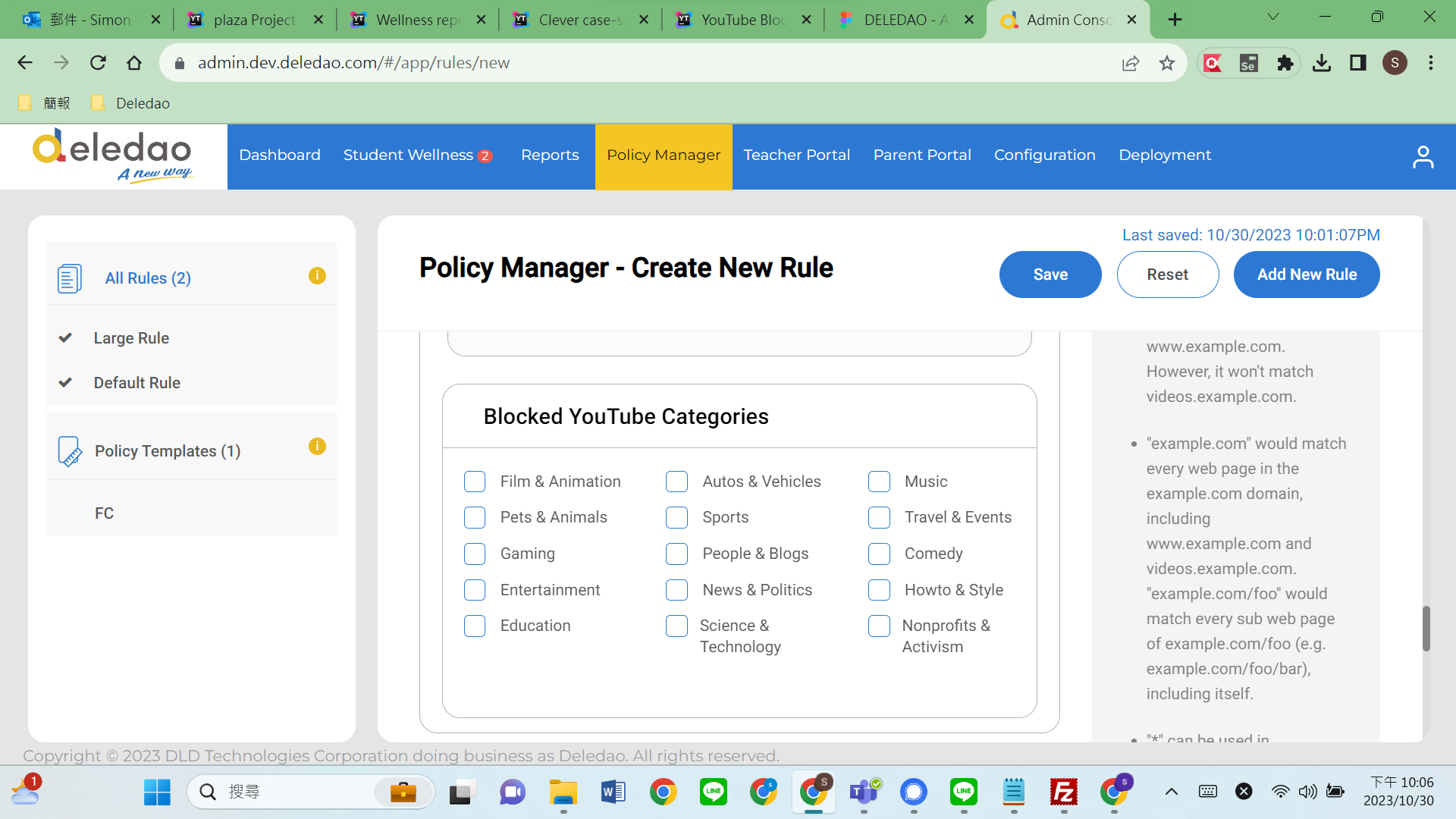Click the browser share page icon
Image resolution: width=1456 pixels, height=819 pixels.
coord(1130,63)
